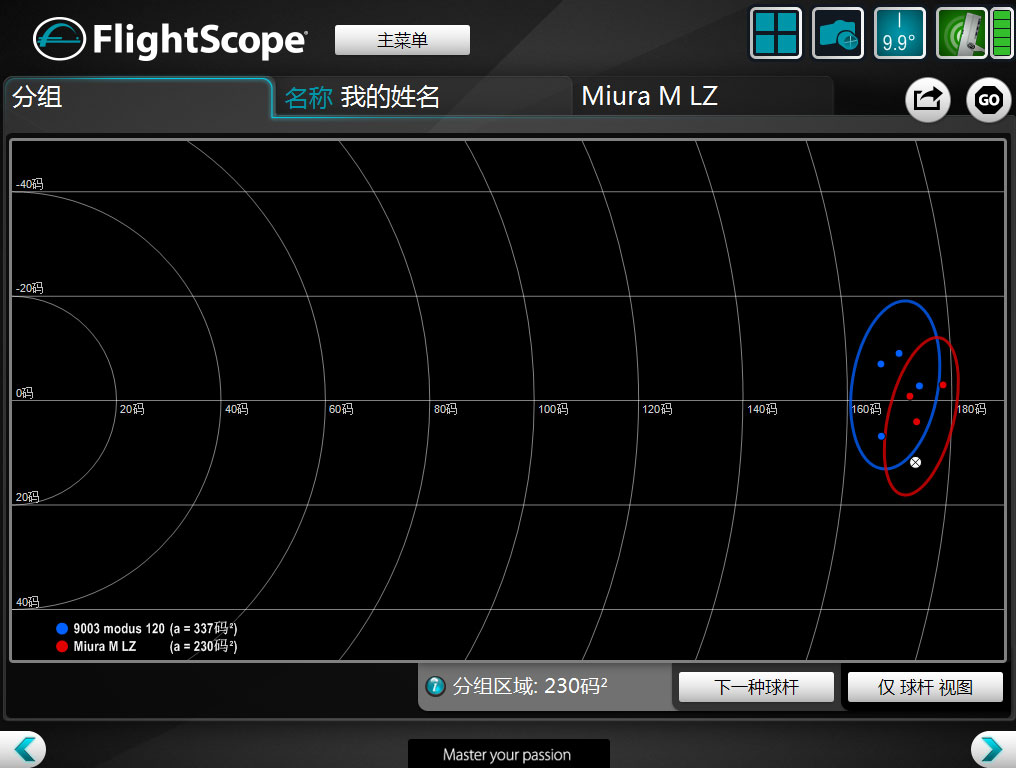
Task: Check the green battery level indicator
Action: click(1001, 34)
